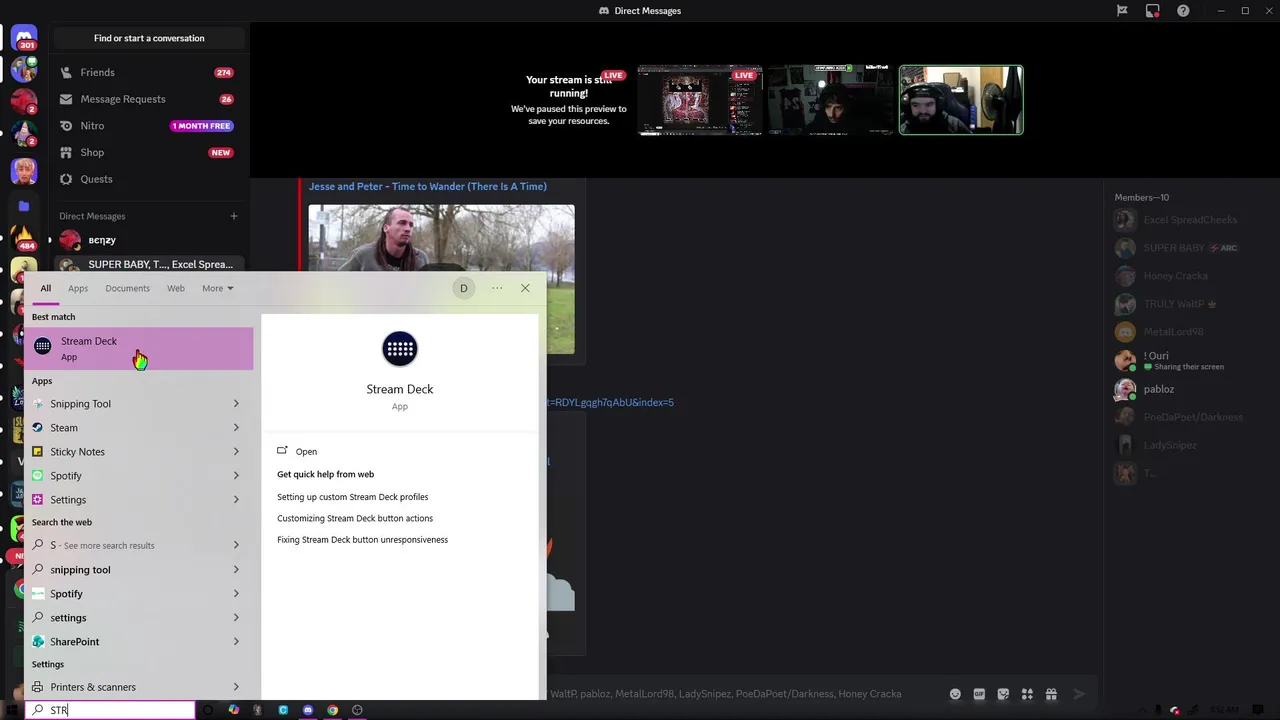The image size is (1280, 720).
Task: Switch to the Documents search tab
Action: (x=127, y=288)
